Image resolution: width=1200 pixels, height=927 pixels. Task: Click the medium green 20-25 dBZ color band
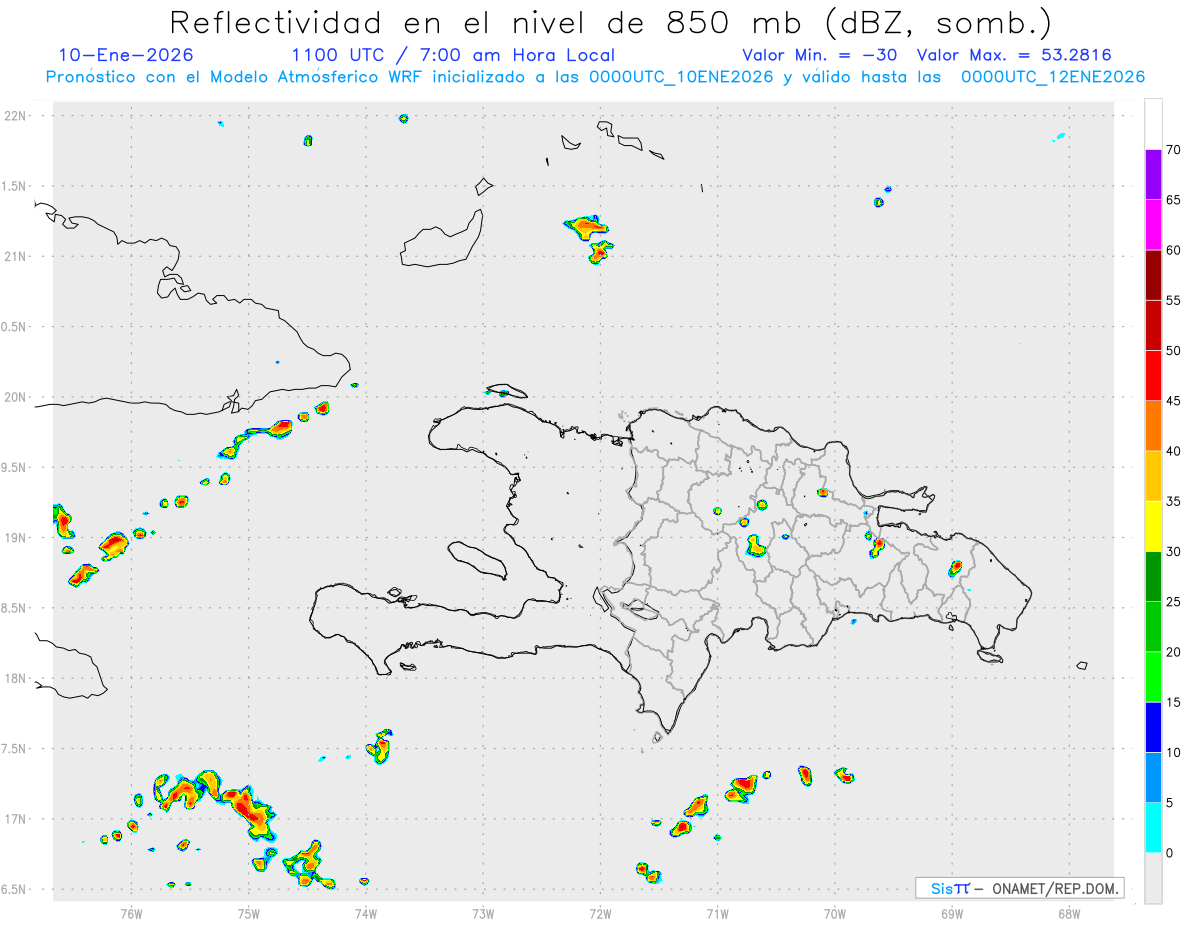point(1153,627)
